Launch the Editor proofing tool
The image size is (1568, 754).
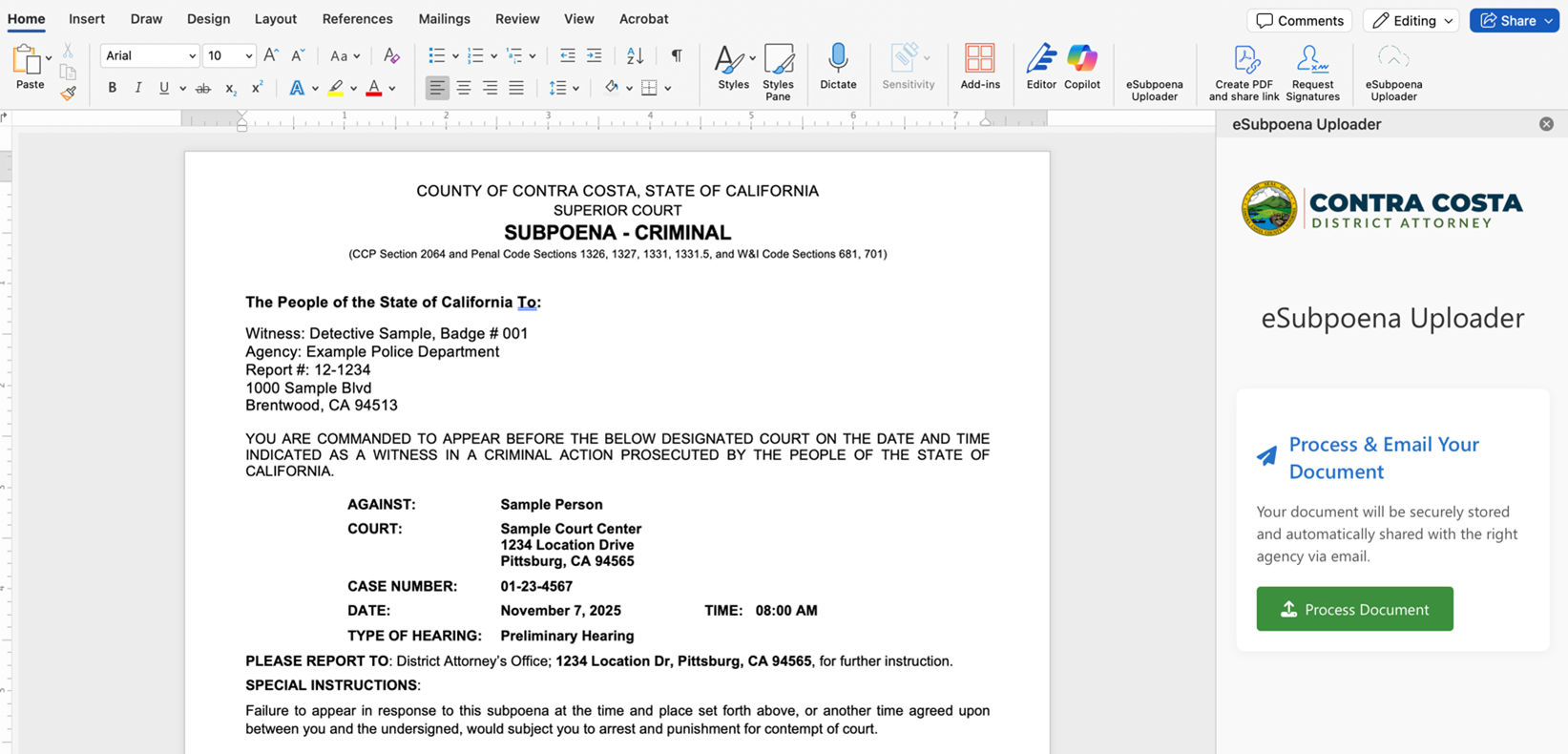click(1041, 67)
